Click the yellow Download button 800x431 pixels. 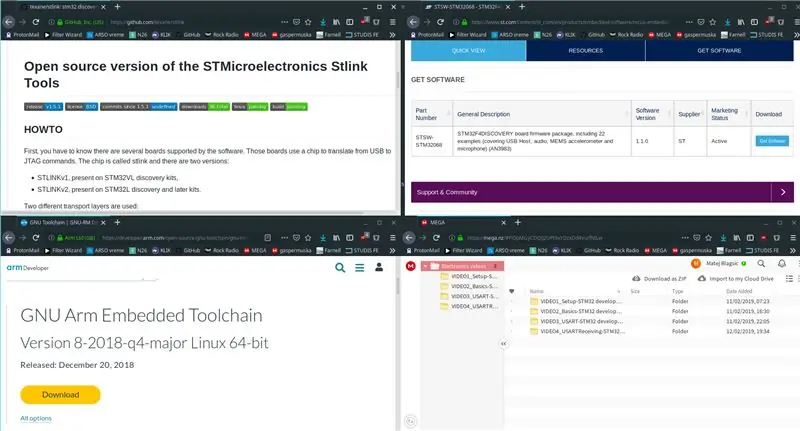coord(60,395)
